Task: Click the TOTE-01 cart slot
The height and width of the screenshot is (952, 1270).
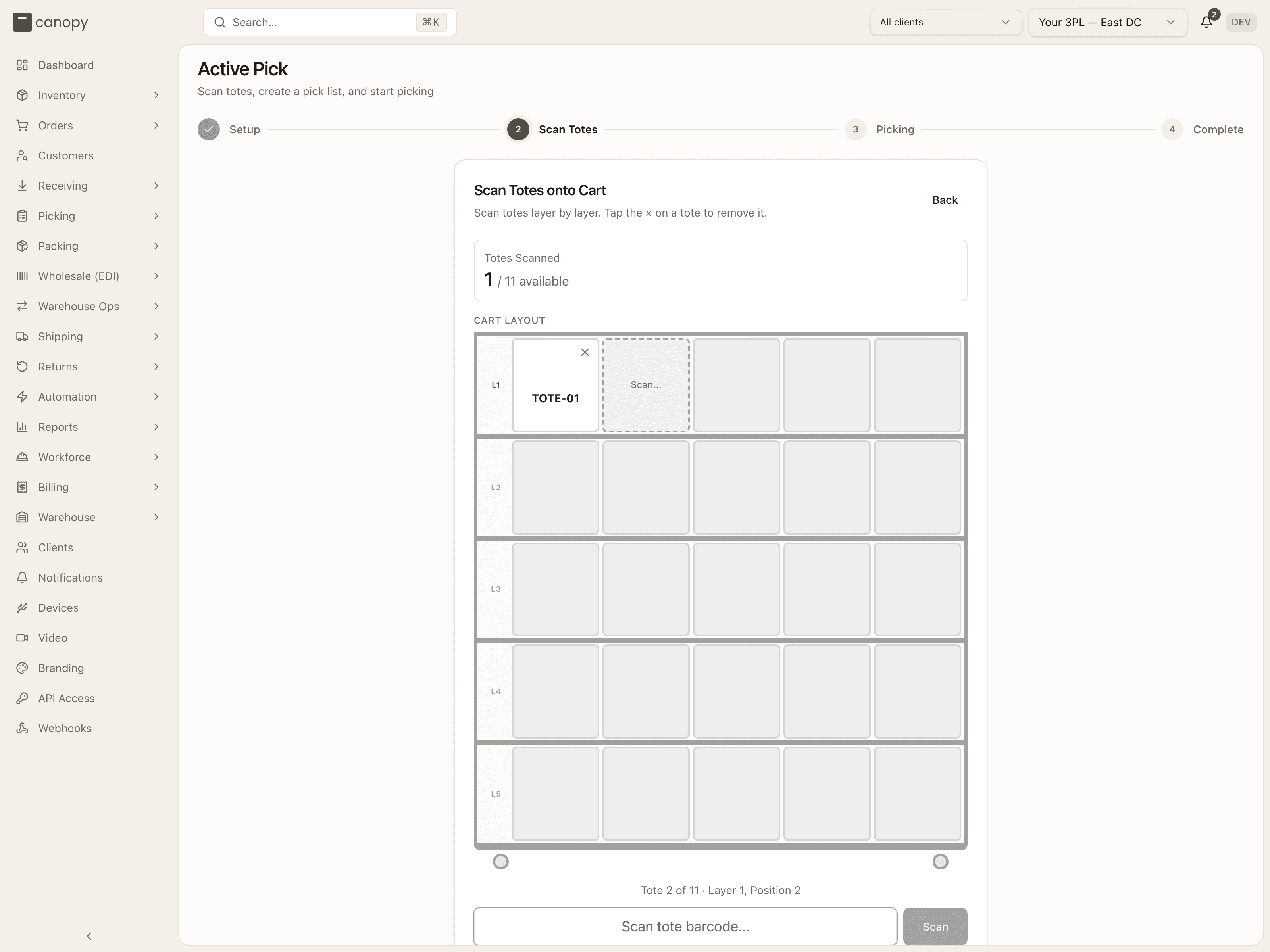Action: 555,385
